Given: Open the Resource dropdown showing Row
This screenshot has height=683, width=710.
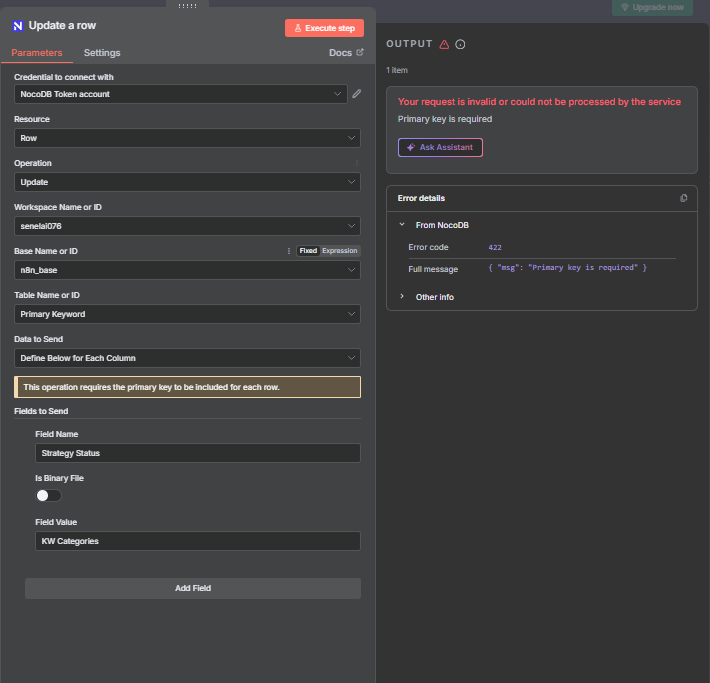Looking at the screenshot, I should [x=188, y=138].
